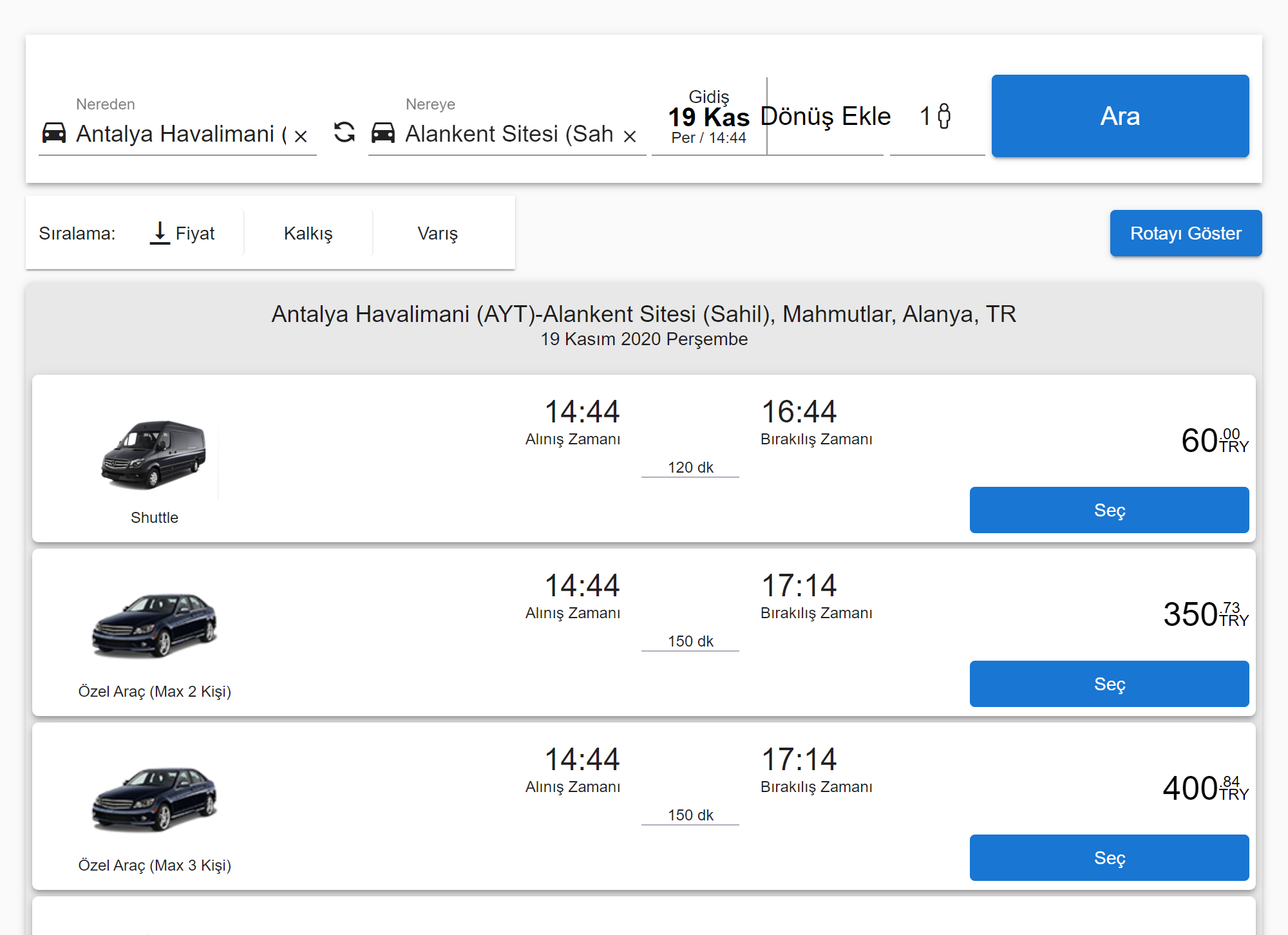Screen dimensions: 1288x935
Task: Click the descending sort arrow icon
Action: [160, 233]
